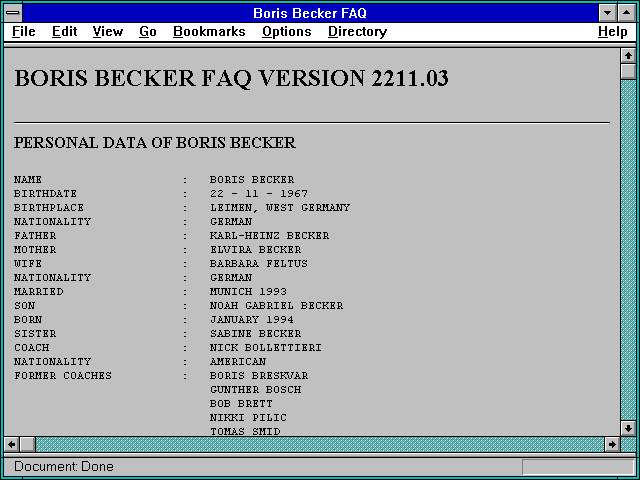
Task: Click 'KARL-HEINZ BECKER' father value
Action: coord(269,236)
